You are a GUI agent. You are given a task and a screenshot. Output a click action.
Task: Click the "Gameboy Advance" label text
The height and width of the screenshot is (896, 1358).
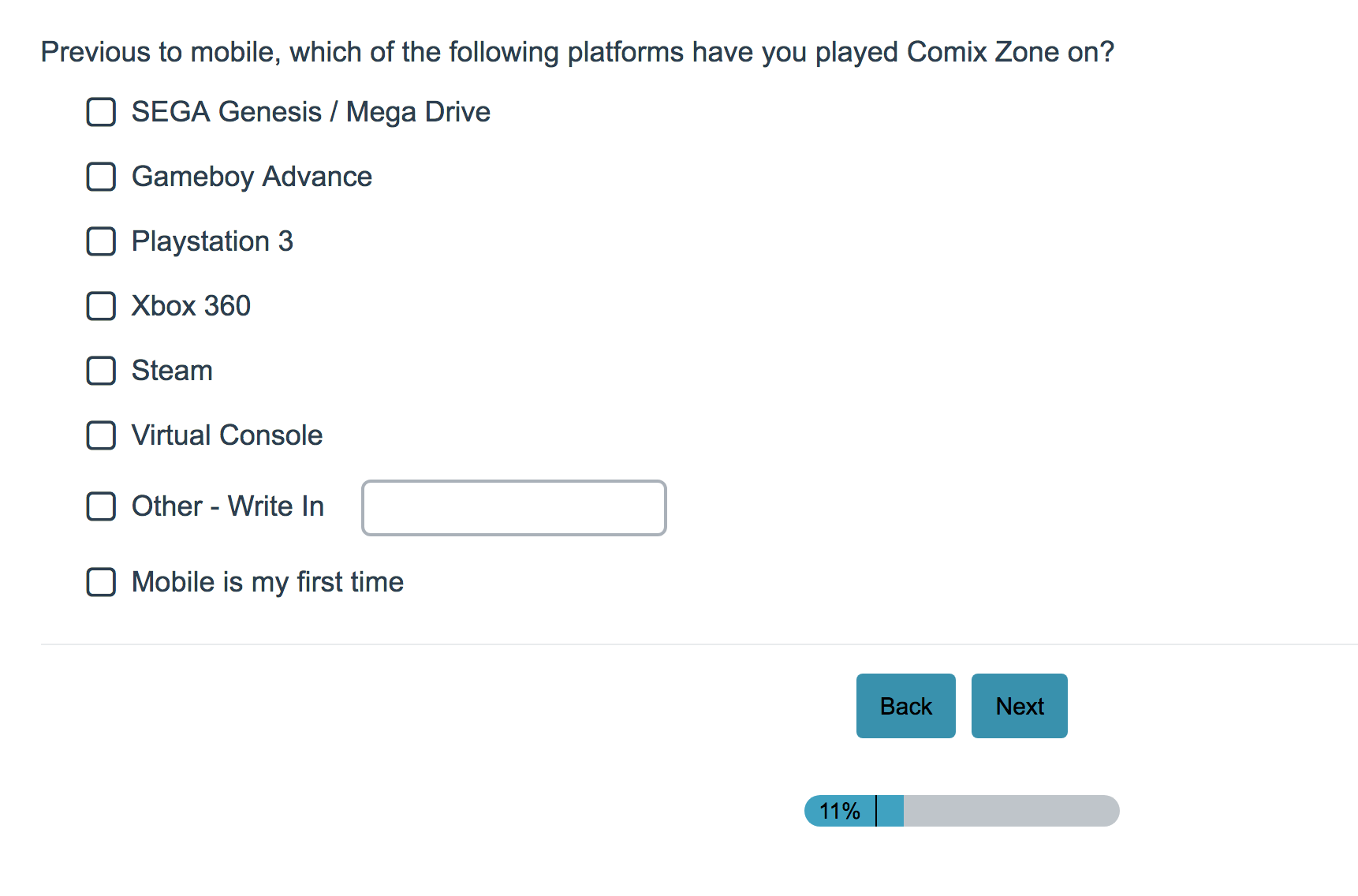click(x=252, y=177)
